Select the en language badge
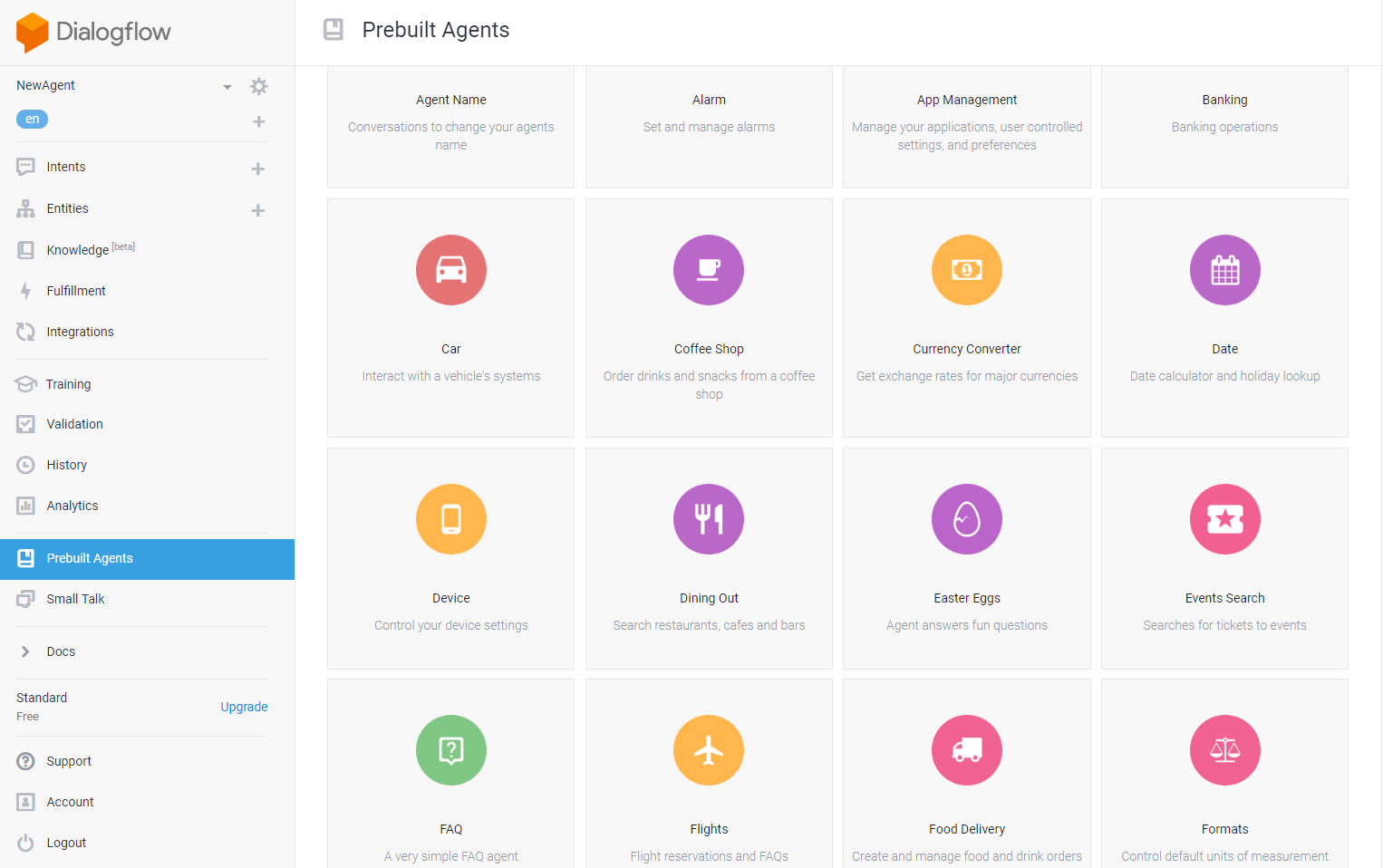 (33, 119)
